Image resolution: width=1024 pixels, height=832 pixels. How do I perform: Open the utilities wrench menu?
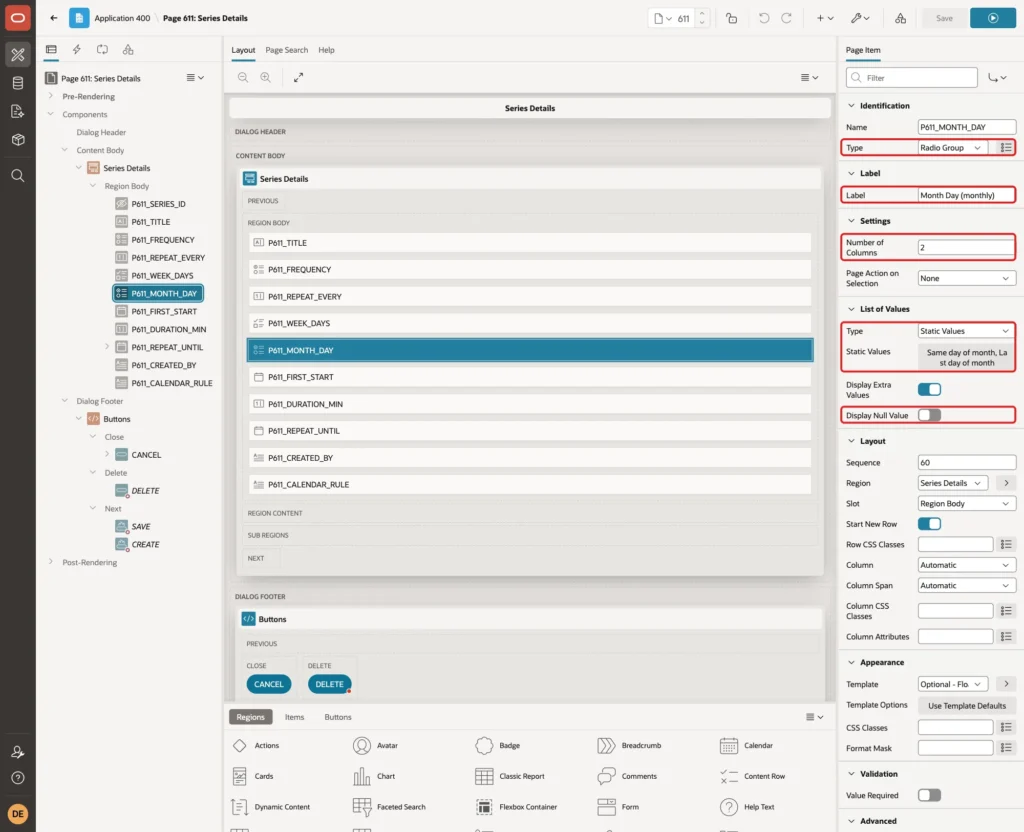859,18
